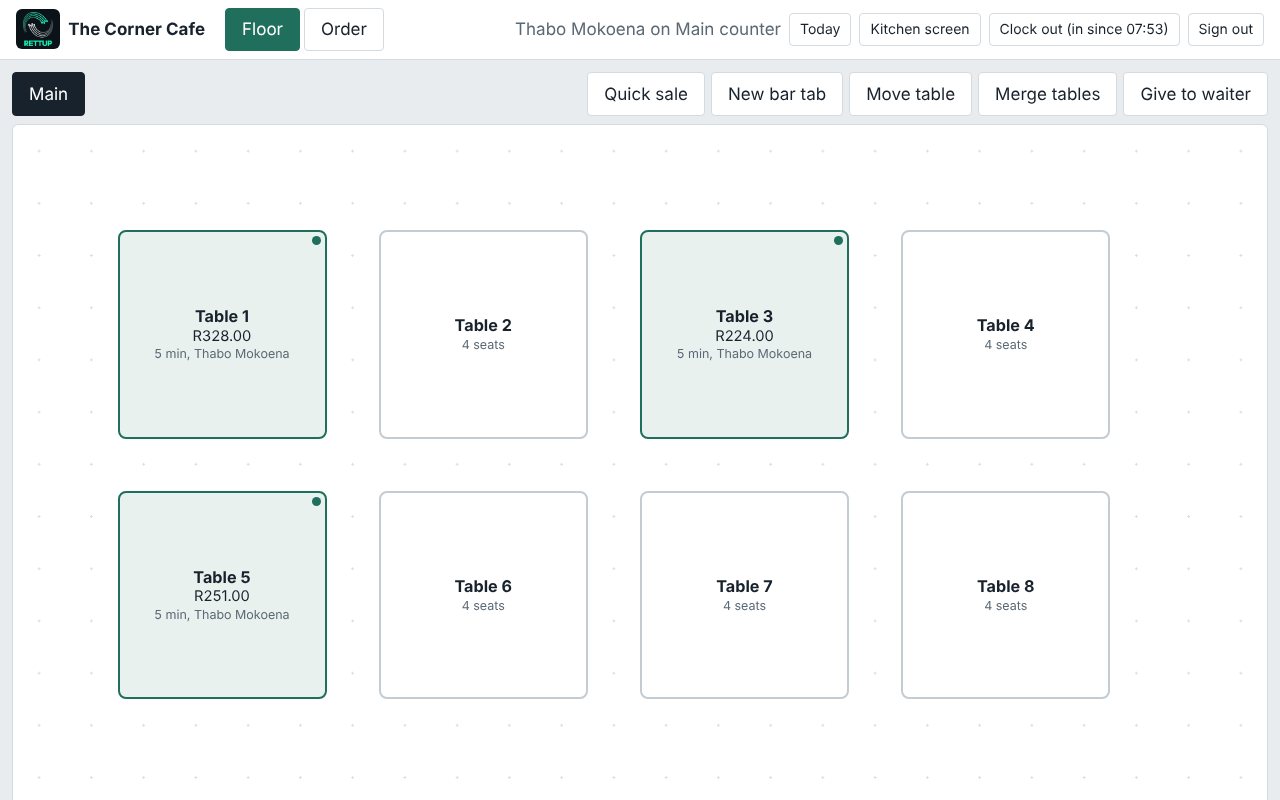
Task: Select Give to waiter
Action: pyautogui.click(x=1196, y=94)
